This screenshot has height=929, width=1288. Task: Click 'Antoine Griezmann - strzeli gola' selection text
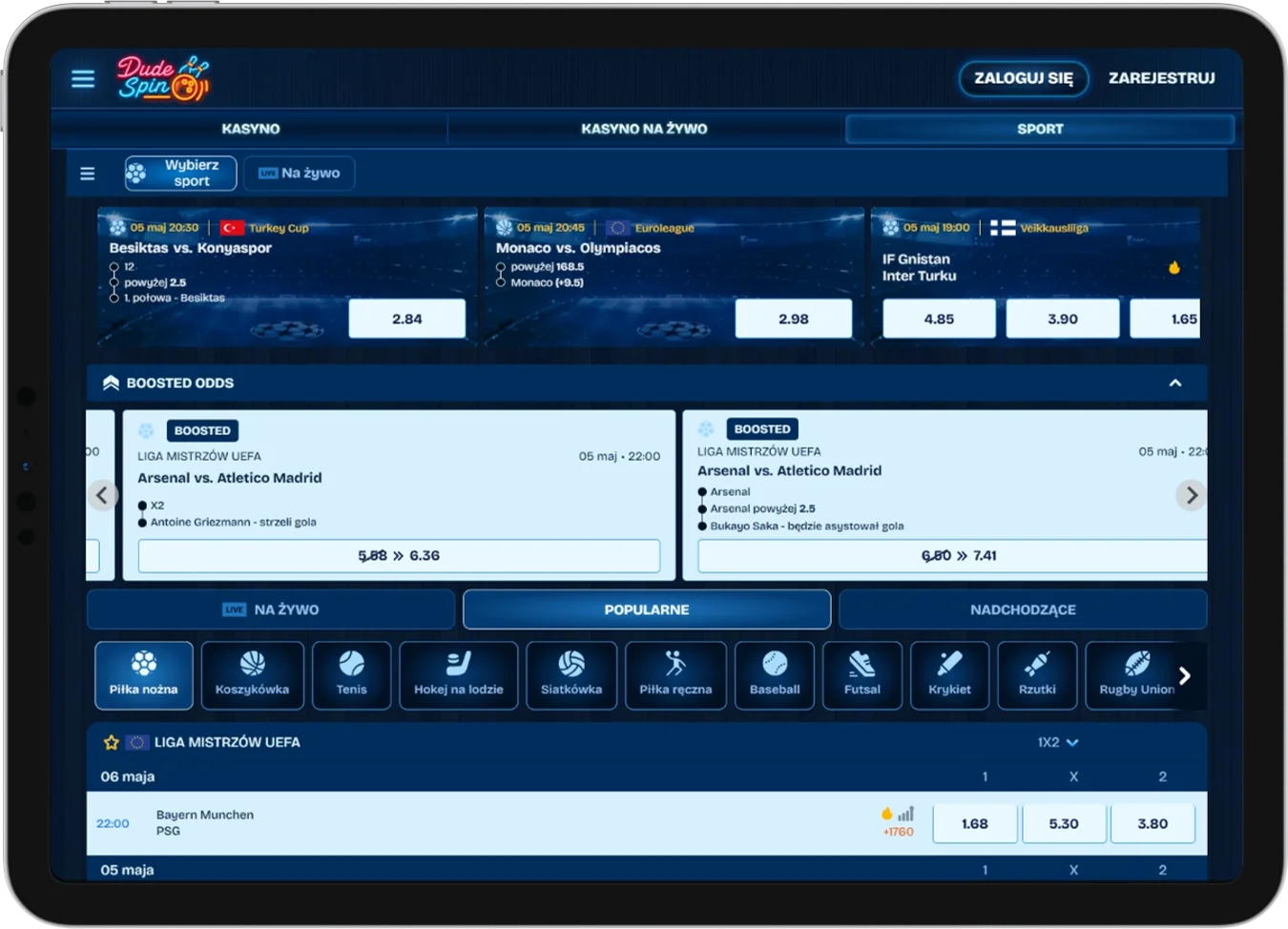234,522
